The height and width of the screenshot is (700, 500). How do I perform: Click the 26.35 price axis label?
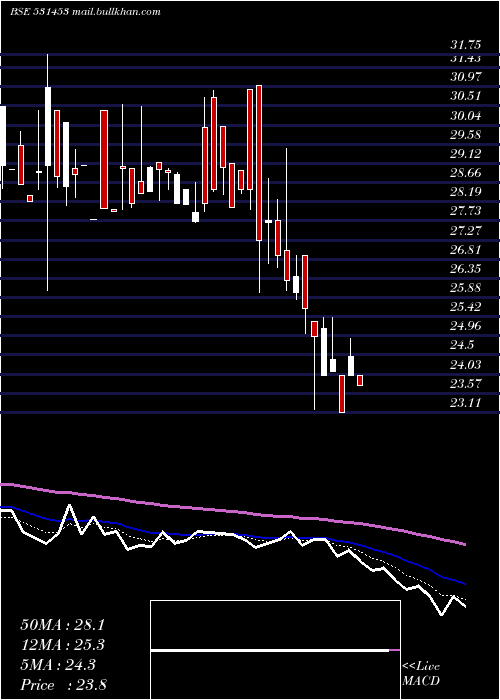tap(466, 269)
